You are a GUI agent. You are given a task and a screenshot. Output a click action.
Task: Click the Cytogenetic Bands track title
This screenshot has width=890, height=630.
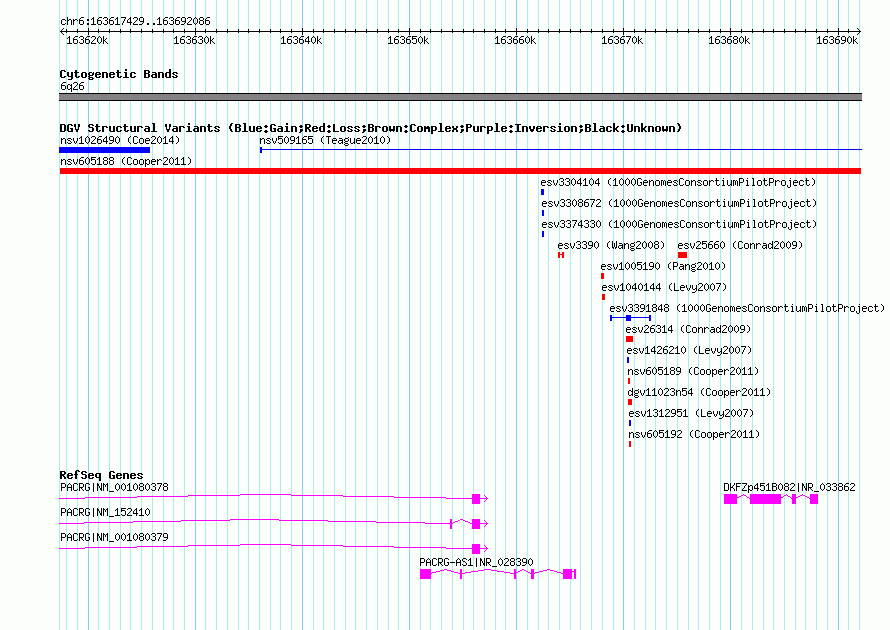point(119,74)
